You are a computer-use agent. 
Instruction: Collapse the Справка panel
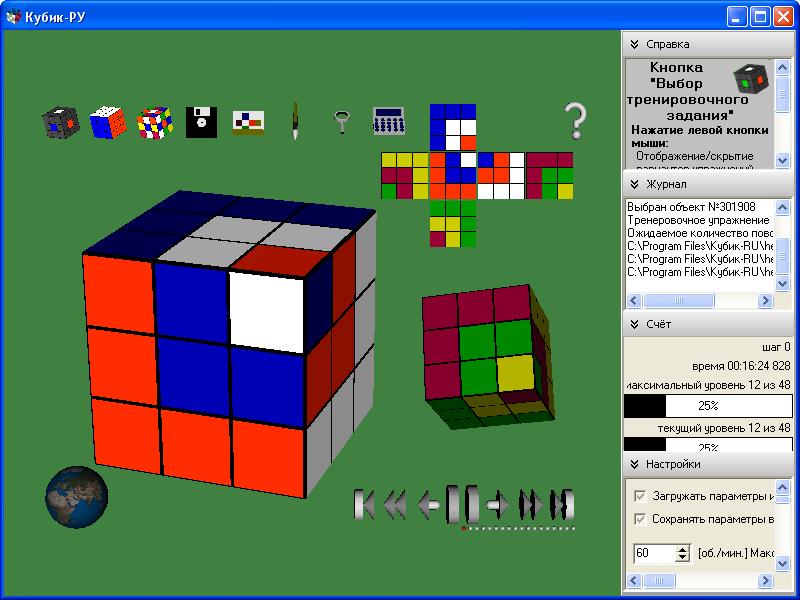[634, 44]
